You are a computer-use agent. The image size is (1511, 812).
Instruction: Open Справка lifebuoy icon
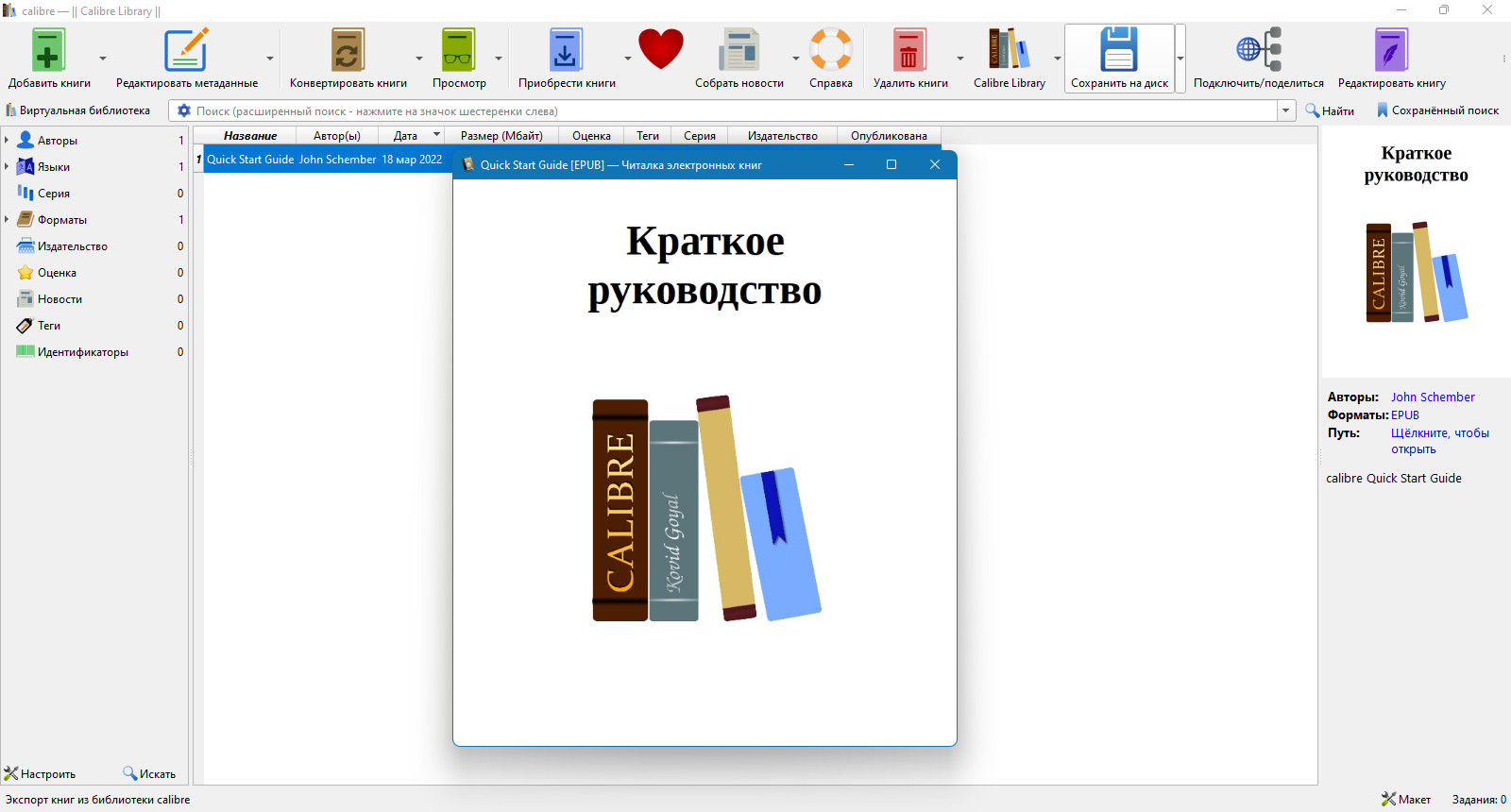[831, 50]
